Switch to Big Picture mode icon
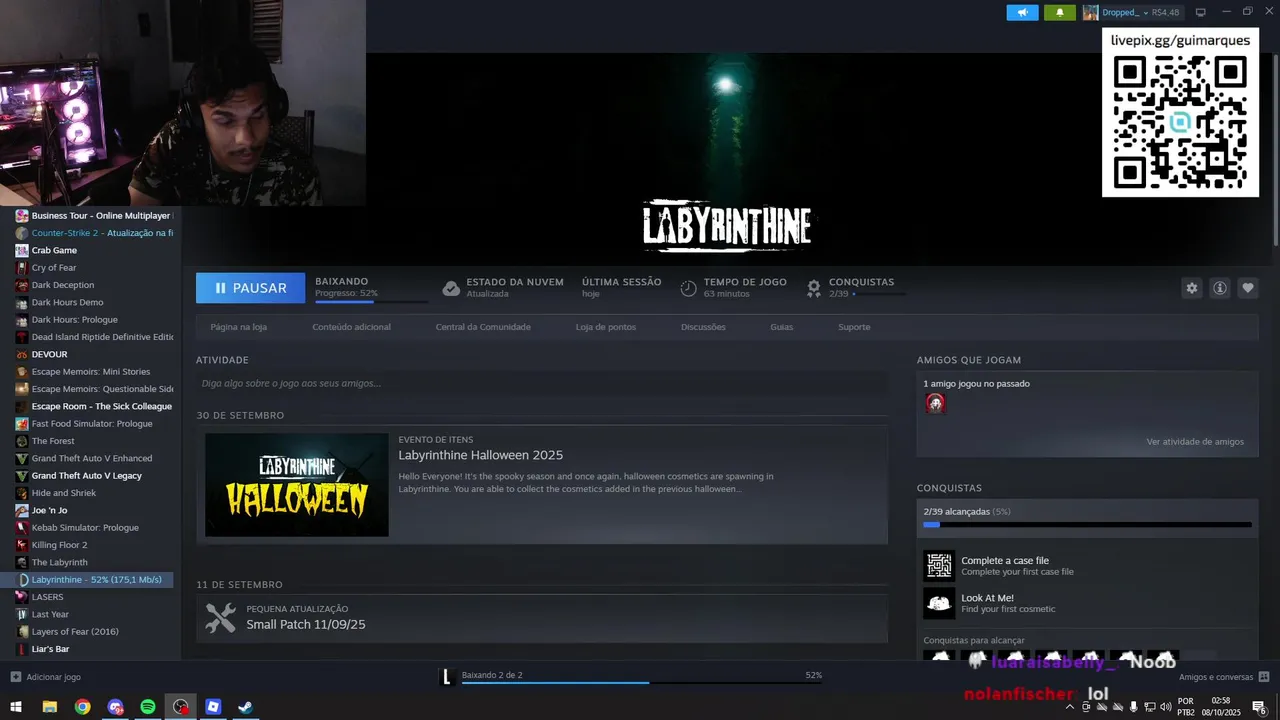Image resolution: width=1280 pixels, height=720 pixels. pos(1201,12)
